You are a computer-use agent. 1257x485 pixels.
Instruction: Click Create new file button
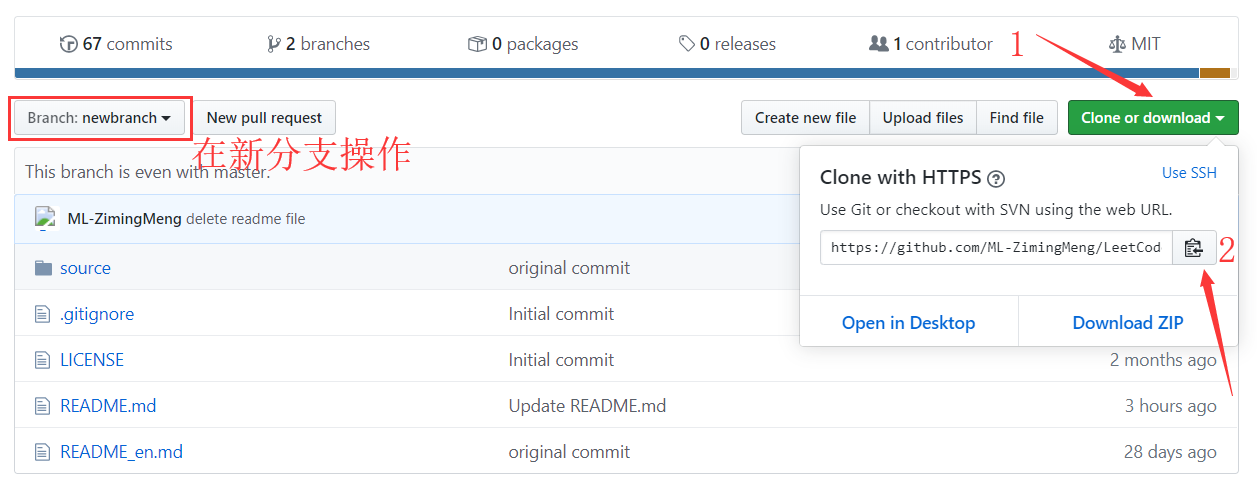[x=805, y=118]
